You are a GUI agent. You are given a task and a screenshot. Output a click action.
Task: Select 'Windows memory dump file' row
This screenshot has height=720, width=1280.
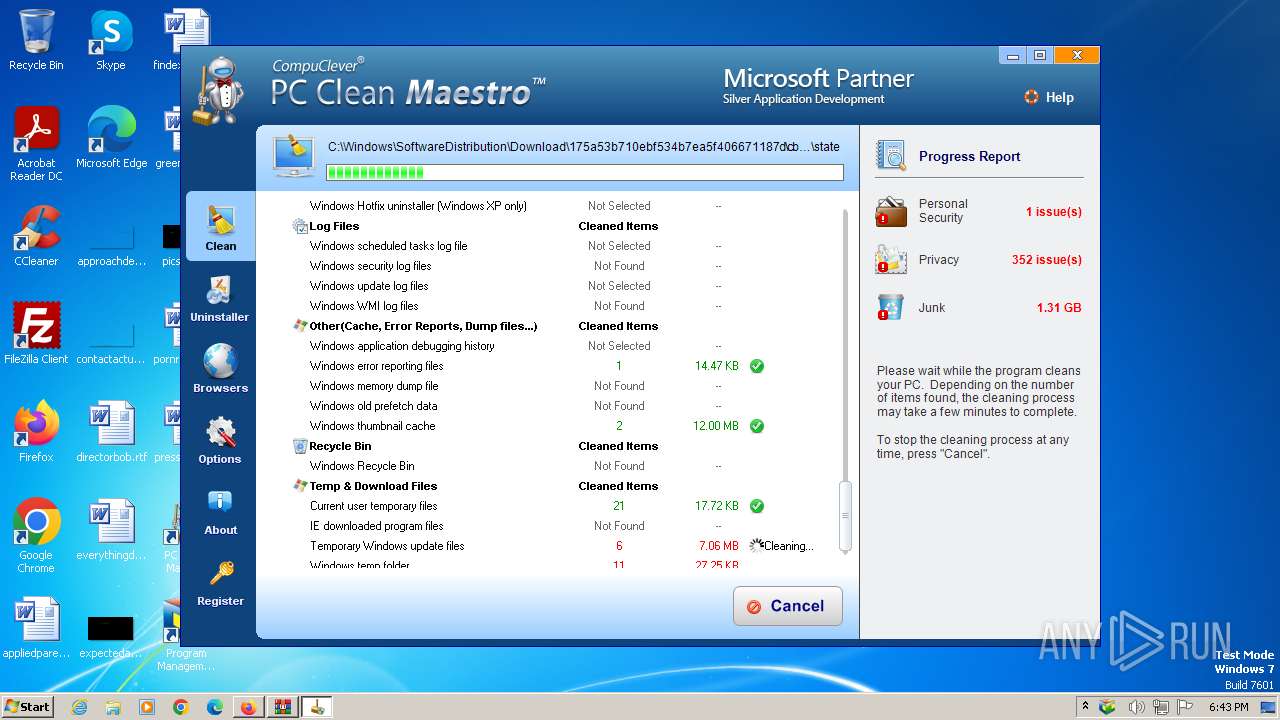click(560, 386)
